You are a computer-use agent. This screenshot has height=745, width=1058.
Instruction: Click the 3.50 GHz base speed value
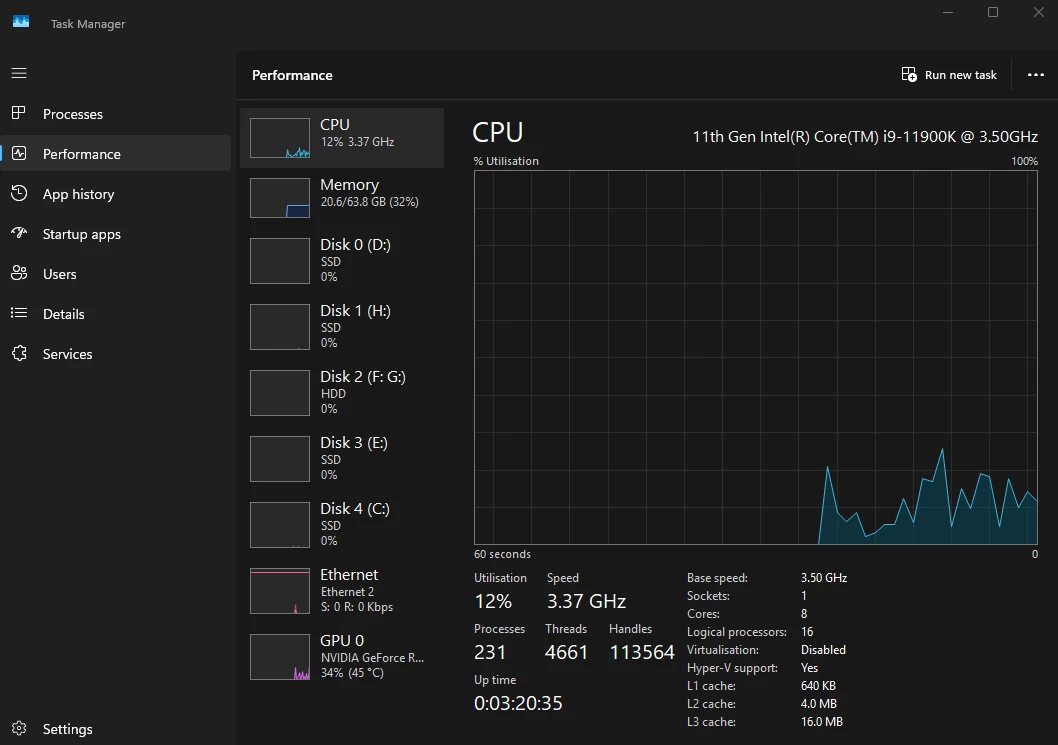[824, 578]
